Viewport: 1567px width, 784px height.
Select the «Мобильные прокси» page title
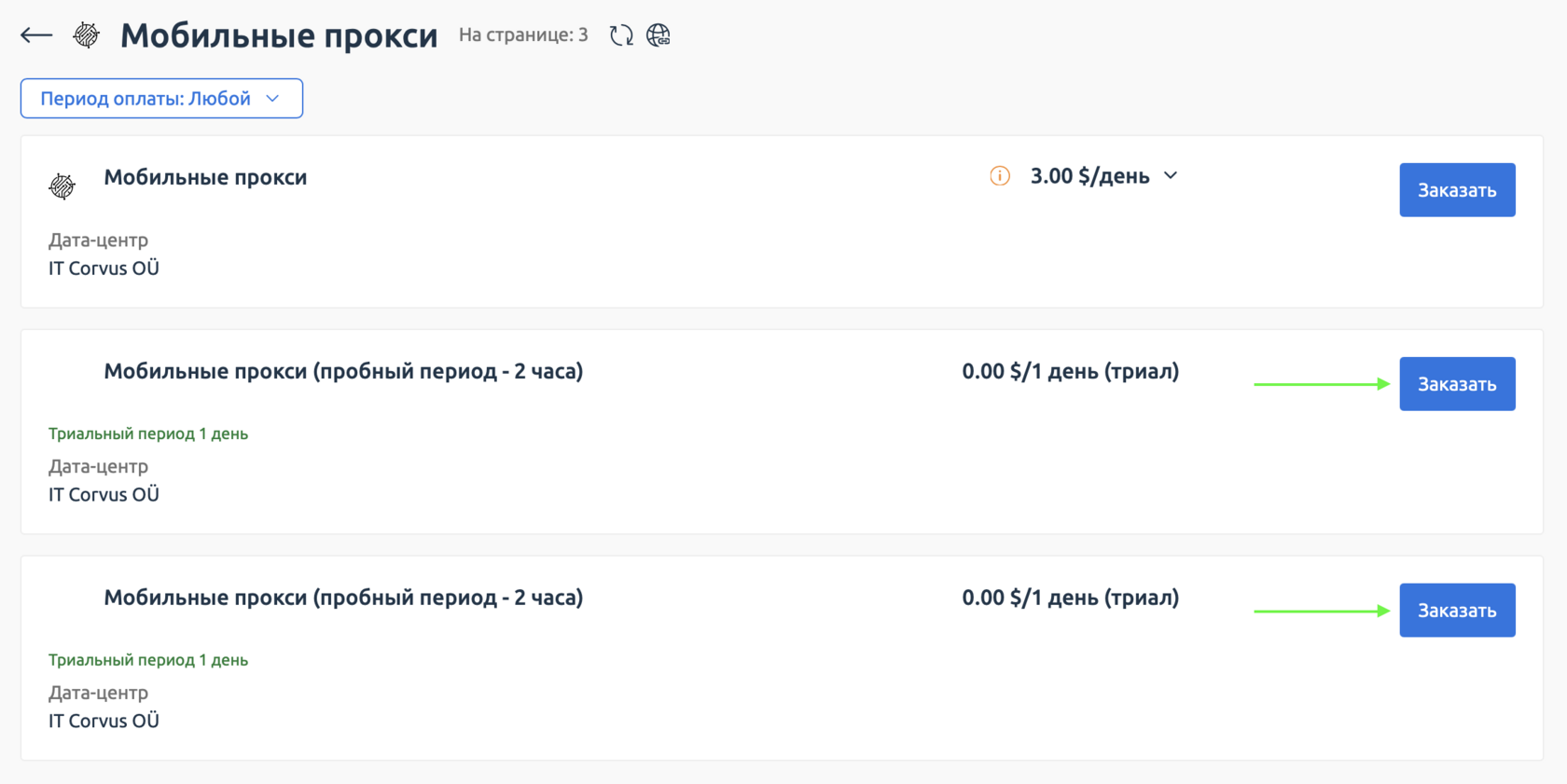click(278, 35)
